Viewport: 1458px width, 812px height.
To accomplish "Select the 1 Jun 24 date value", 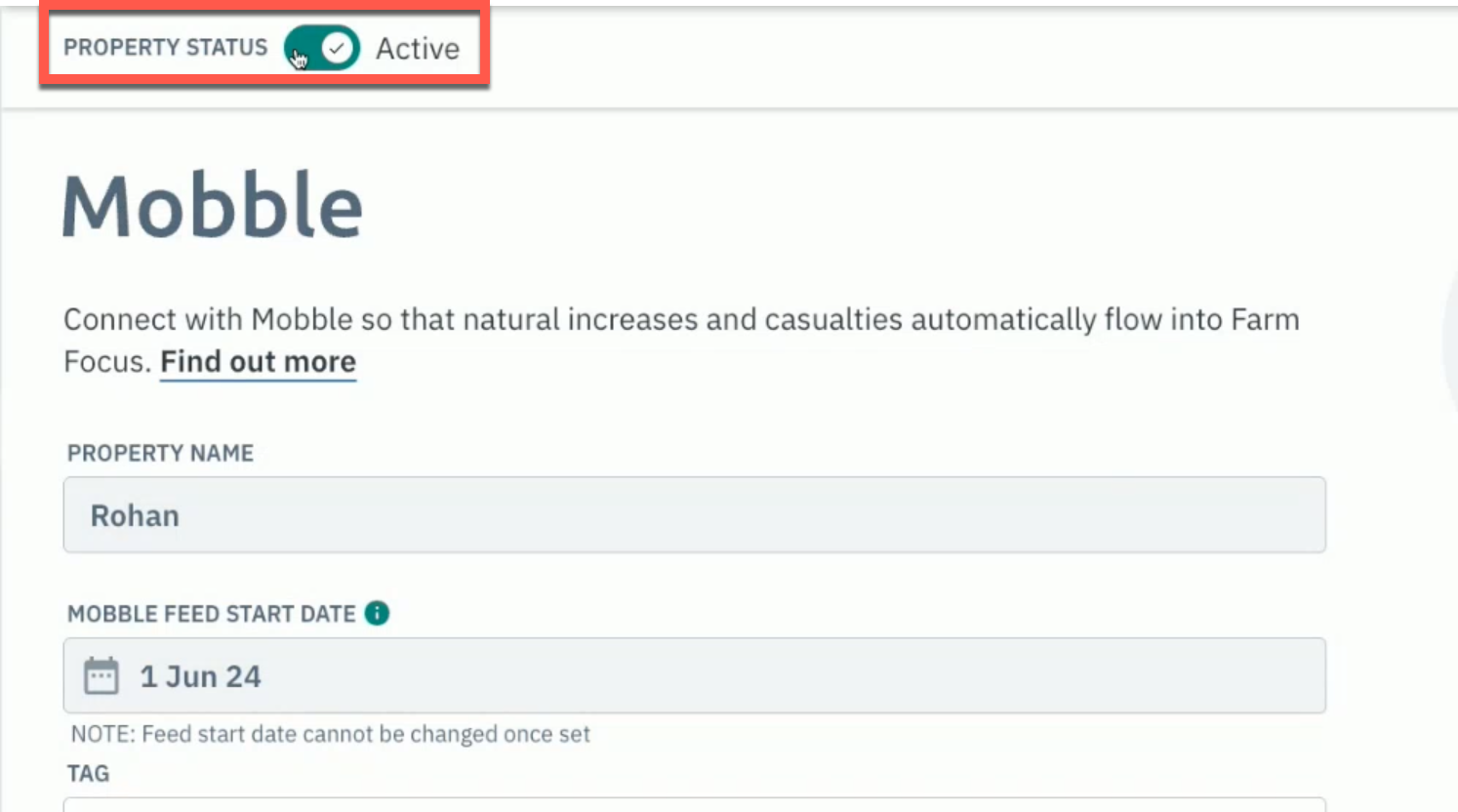I will click(x=200, y=676).
